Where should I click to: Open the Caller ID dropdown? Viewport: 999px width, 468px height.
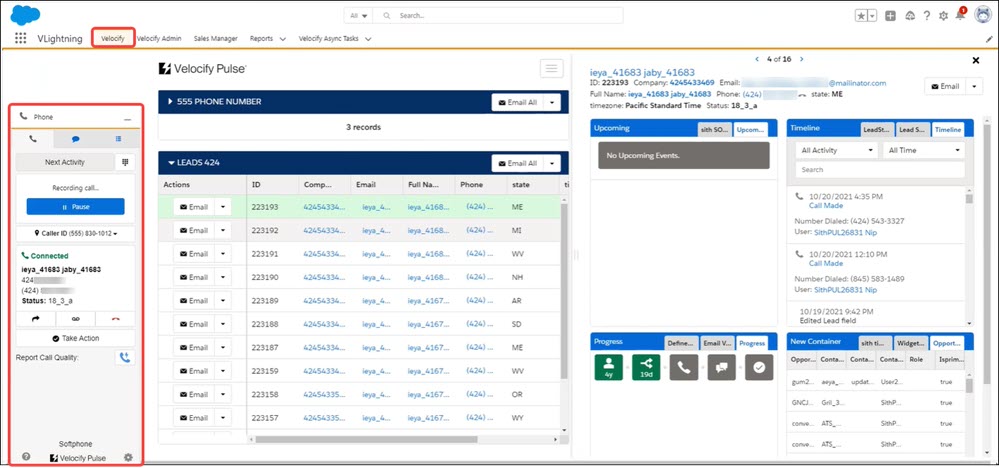pyautogui.click(x=76, y=234)
